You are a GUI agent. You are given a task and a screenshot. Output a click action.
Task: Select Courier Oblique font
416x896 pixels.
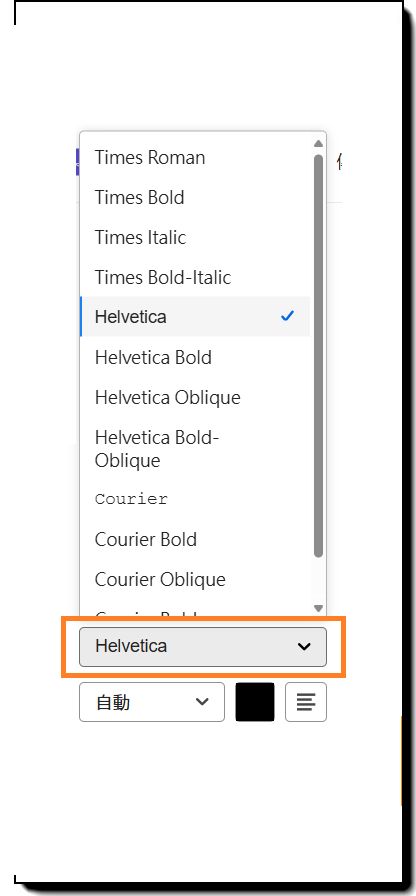(195, 579)
